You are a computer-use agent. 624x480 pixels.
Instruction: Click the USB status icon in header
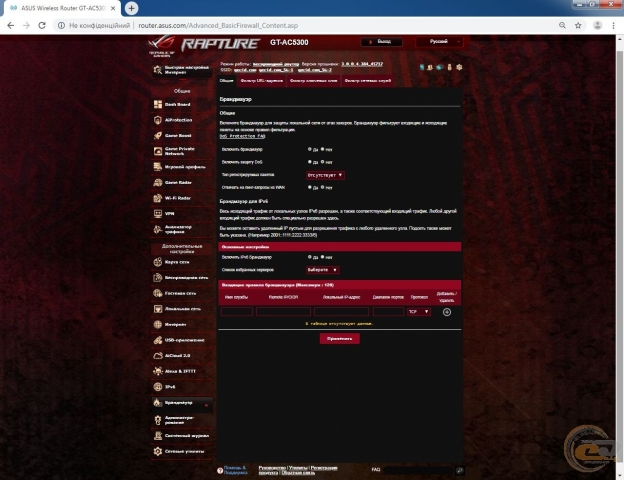pyautogui.click(x=450, y=67)
